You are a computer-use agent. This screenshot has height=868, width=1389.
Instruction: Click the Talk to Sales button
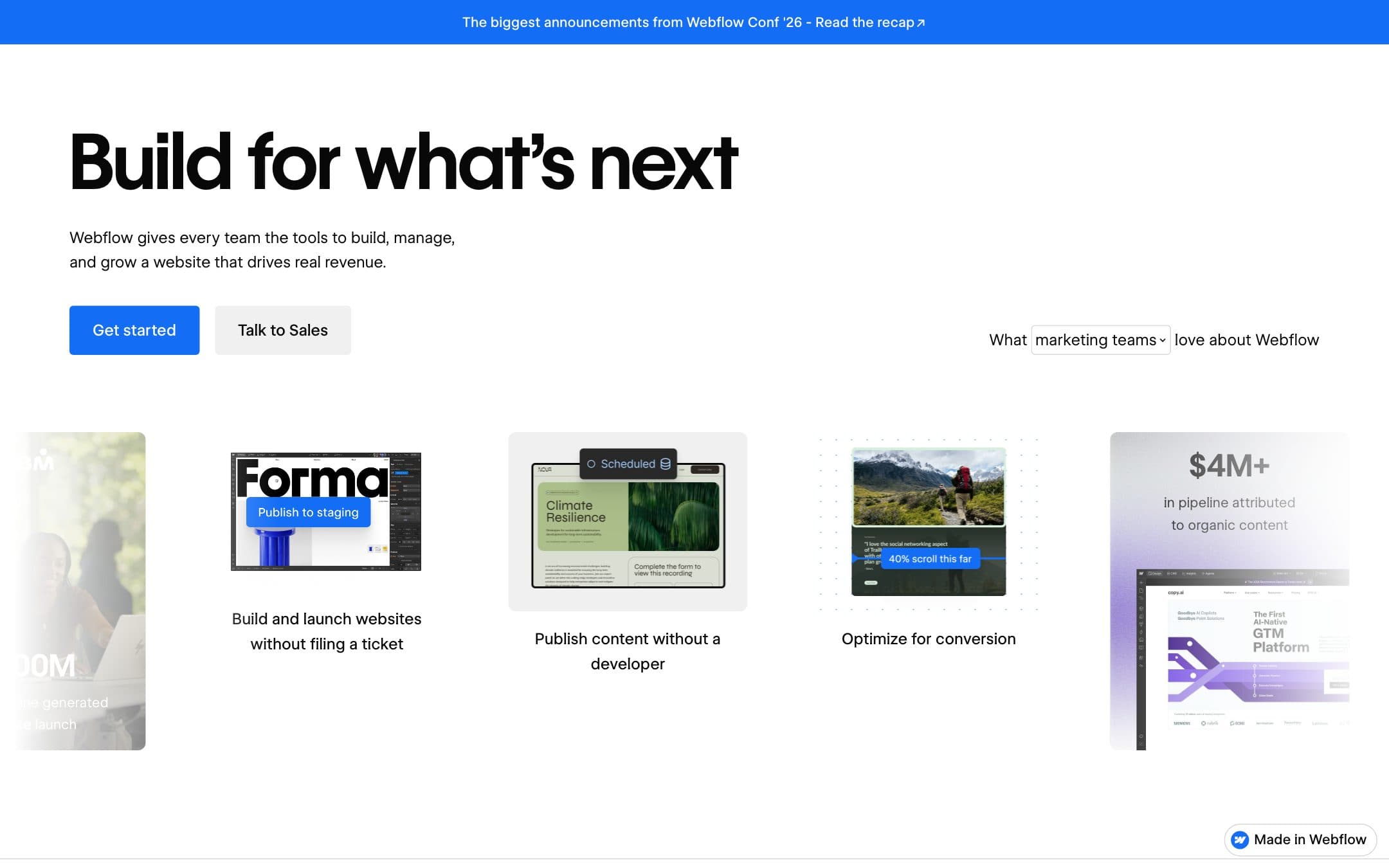pyautogui.click(x=283, y=330)
